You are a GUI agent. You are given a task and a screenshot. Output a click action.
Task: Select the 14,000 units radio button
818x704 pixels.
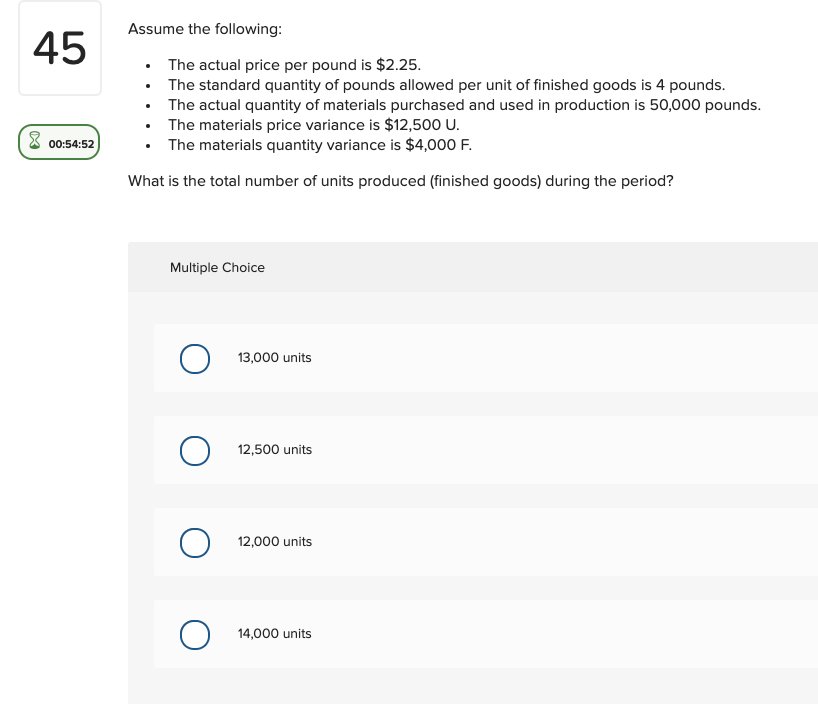(195, 634)
